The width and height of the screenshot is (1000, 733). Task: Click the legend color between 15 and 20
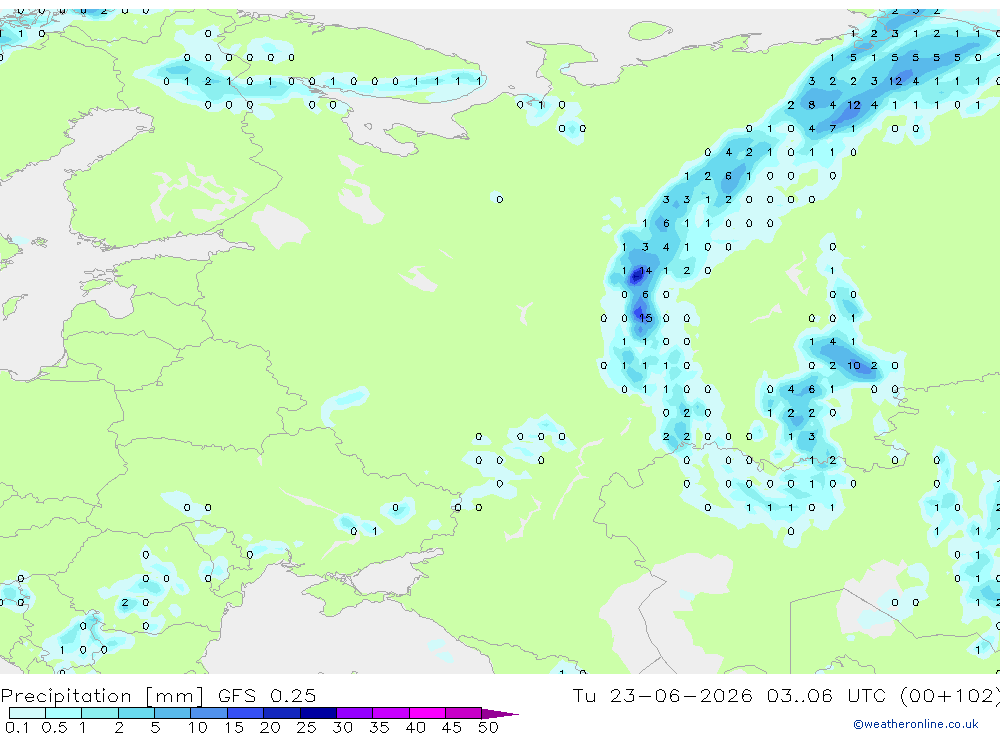(246, 713)
